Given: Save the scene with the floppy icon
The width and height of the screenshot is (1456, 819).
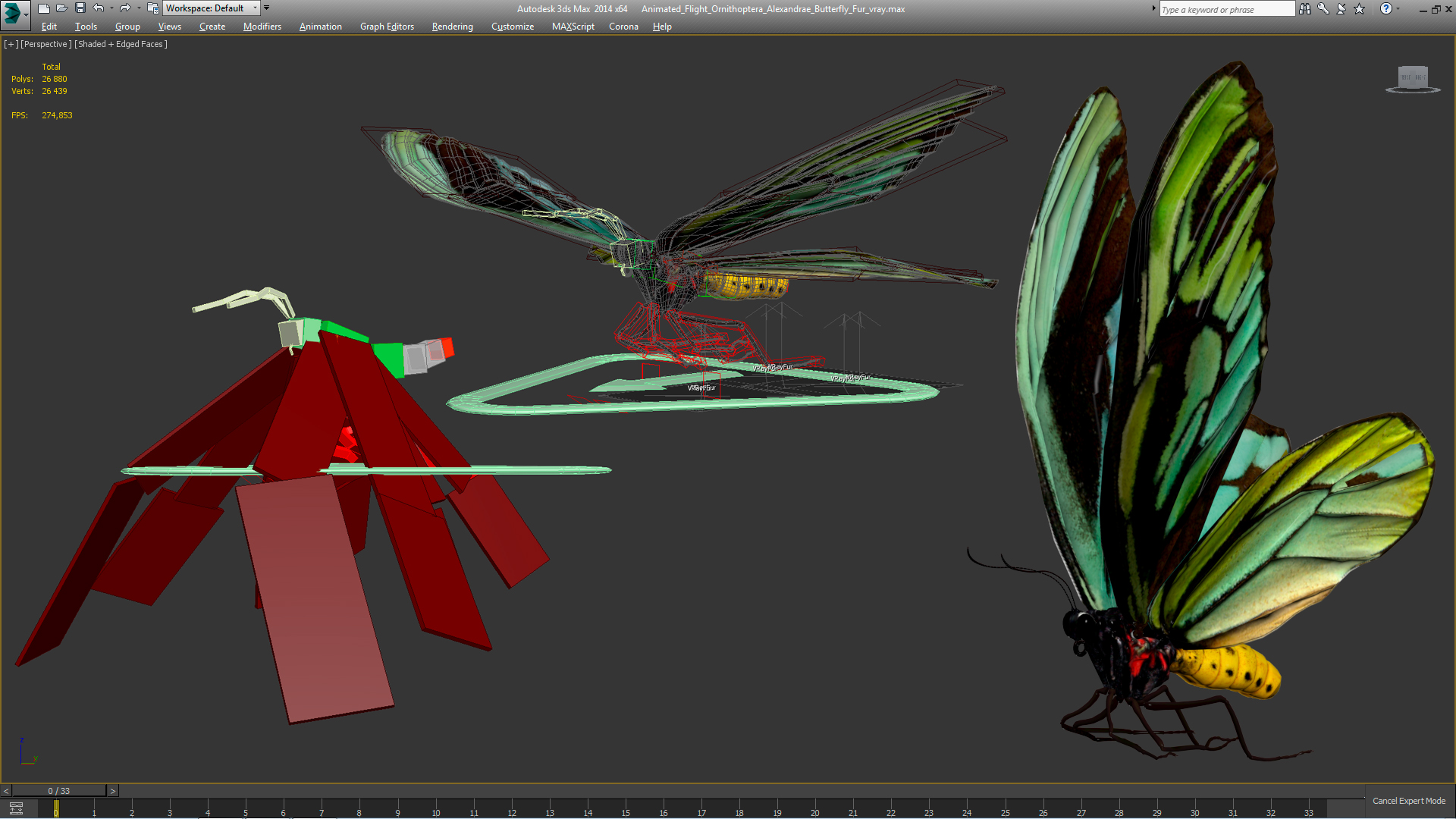Looking at the screenshot, I should [x=80, y=8].
